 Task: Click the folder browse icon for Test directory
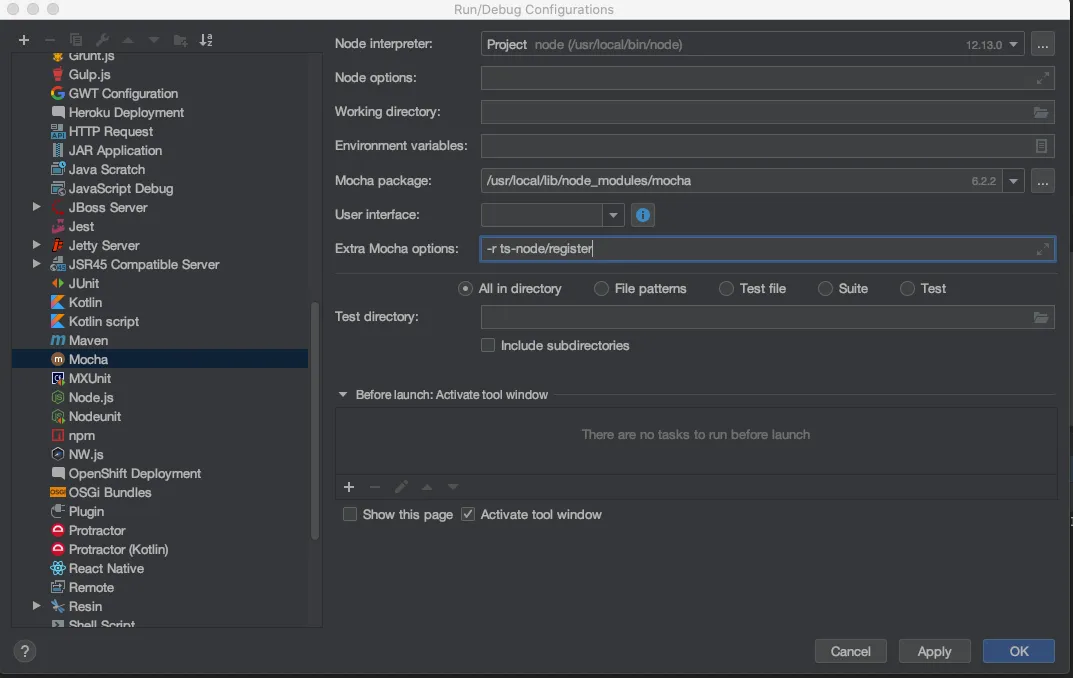[1041, 317]
